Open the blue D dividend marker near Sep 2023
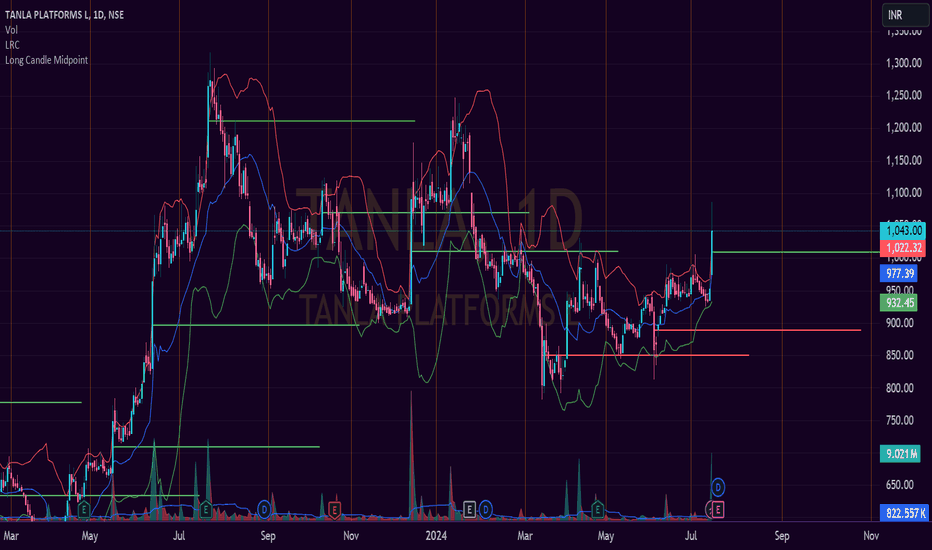This screenshot has height=550, width=932. [265, 509]
